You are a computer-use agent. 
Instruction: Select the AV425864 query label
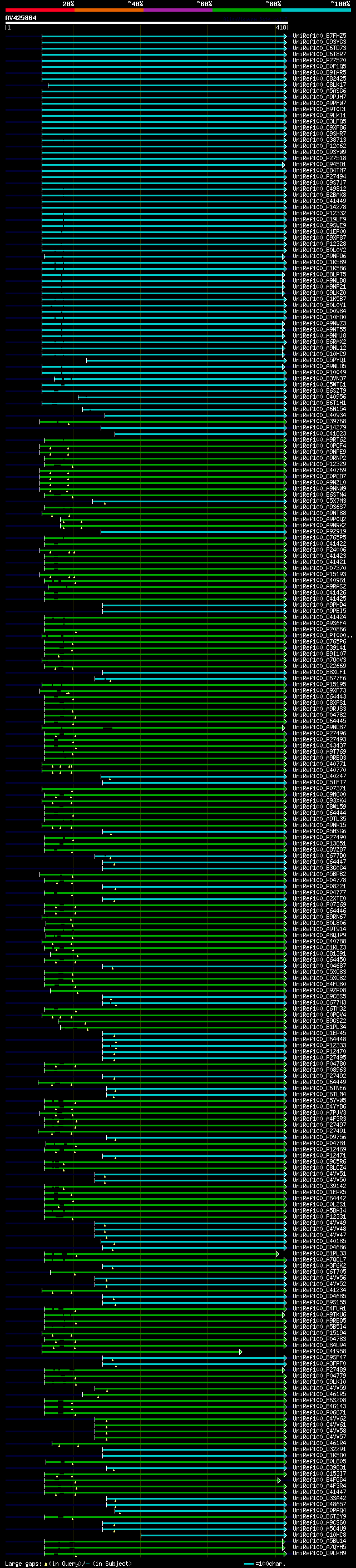21,18
